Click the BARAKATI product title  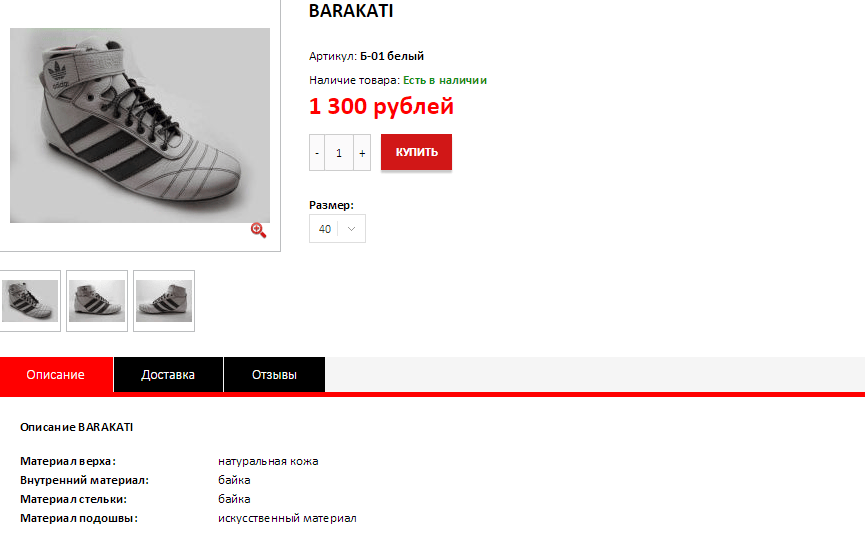pos(351,10)
